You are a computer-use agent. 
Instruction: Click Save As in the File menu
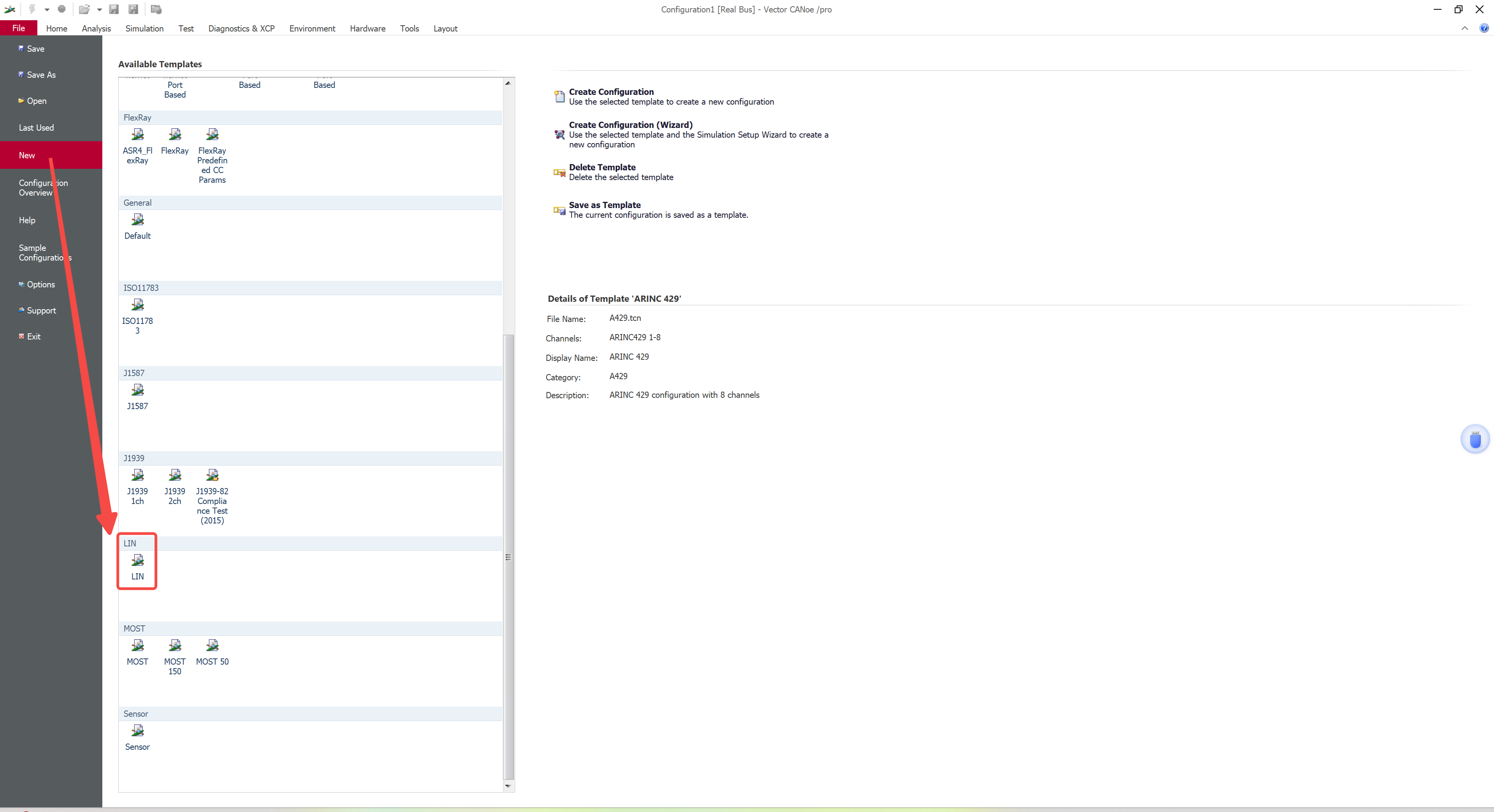[41, 75]
